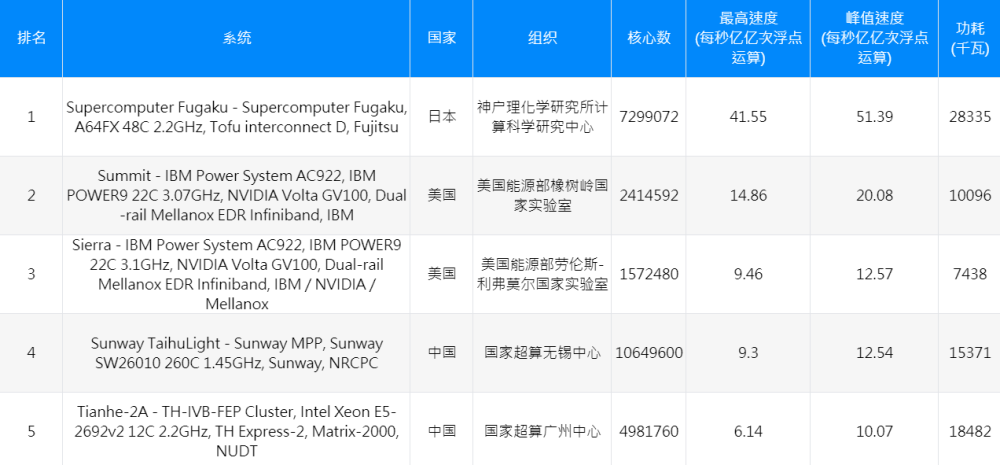Select the Sierra system description cell
Screen dimensions: 1000x465
click(x=237, y=274)
